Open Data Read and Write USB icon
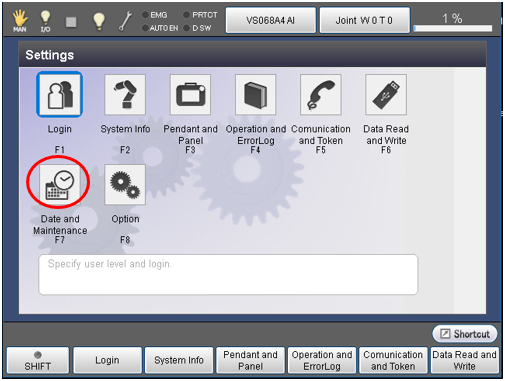 coord(386,95)
